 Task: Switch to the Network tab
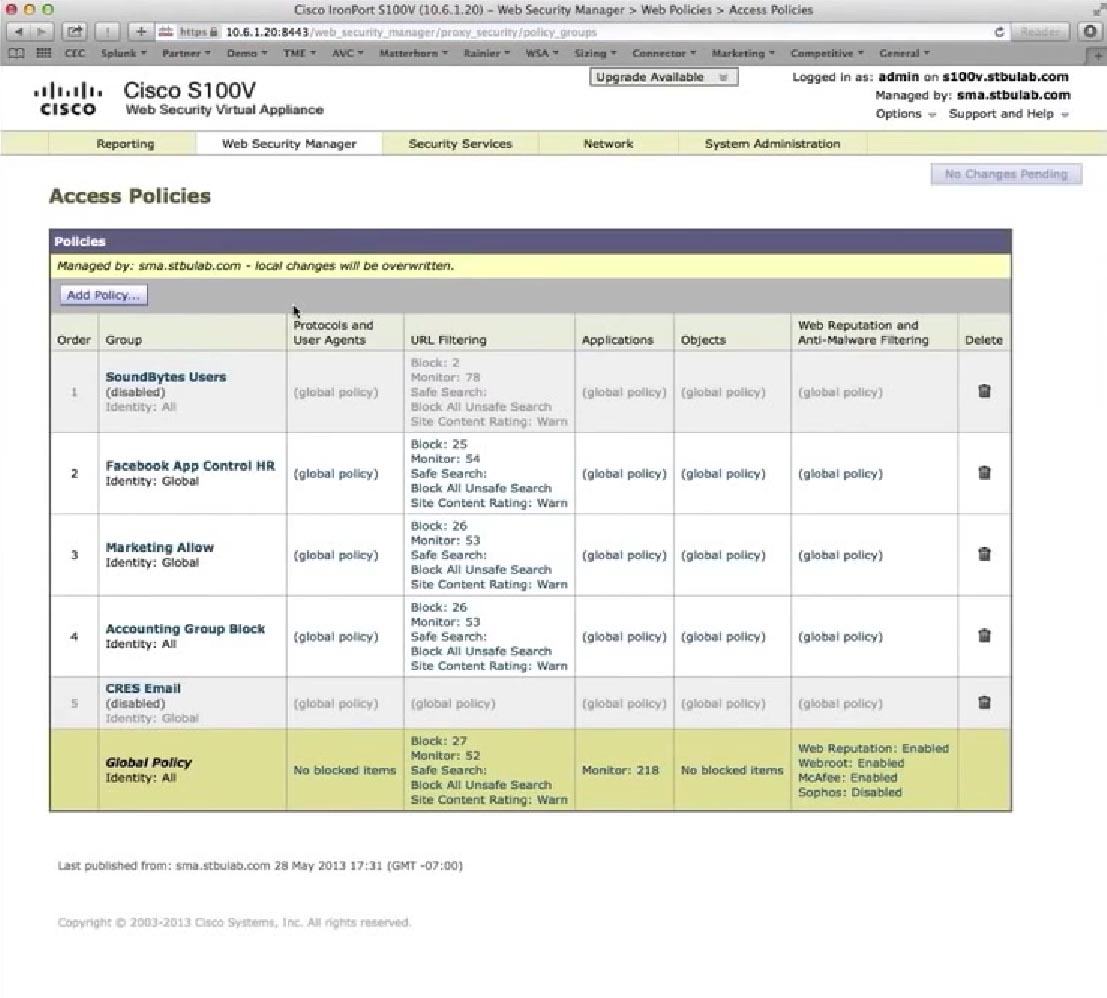tap(608, 143)
